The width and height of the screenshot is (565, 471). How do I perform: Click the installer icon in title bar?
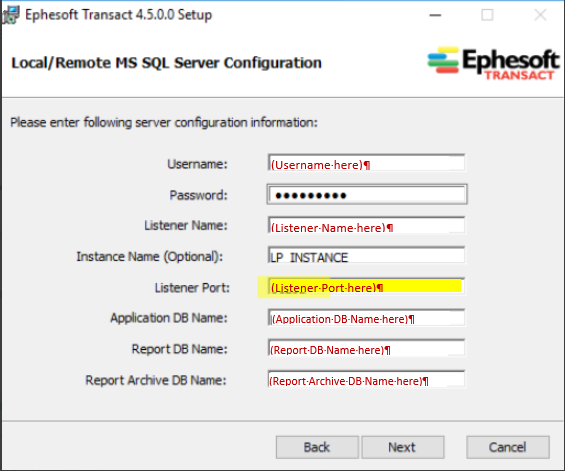pos(10,15)
